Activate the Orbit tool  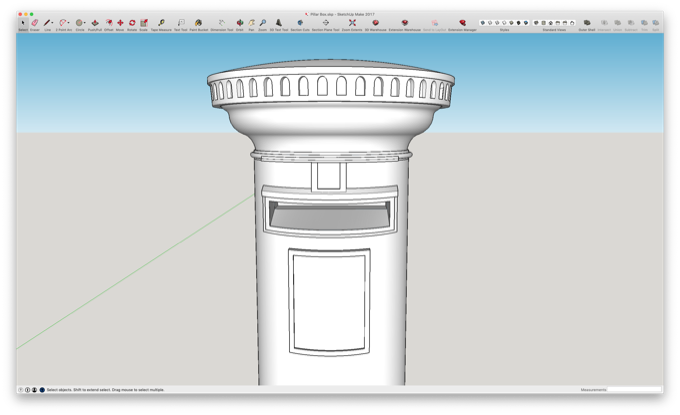[239, 23]
